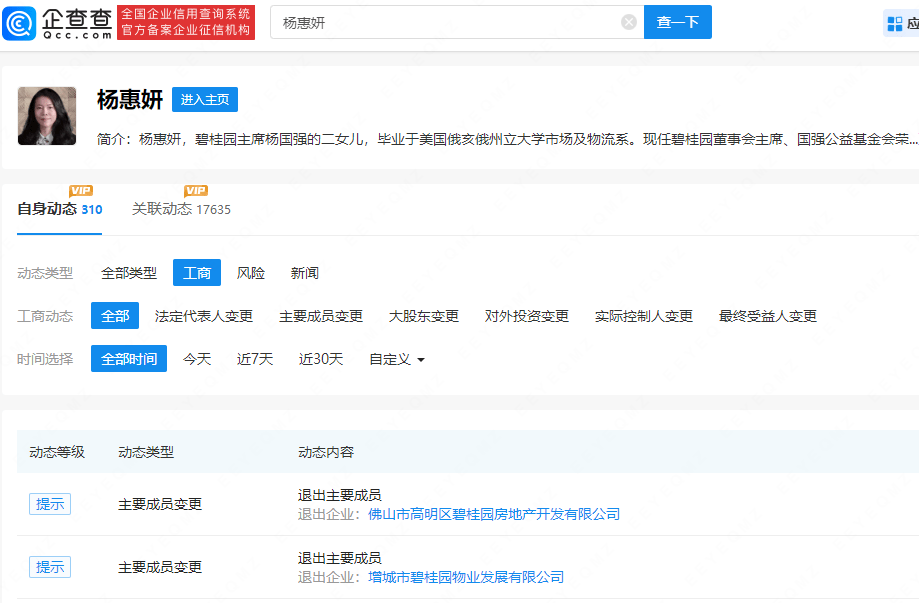Filter by 法定代表人变更
The height and width of the screenshot is (603, 919).
click(x=204, y=316)
